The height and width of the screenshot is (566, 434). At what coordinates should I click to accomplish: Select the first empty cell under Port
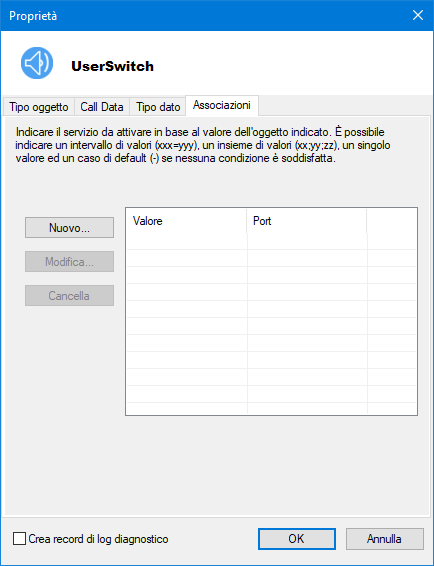coord(307,241)
